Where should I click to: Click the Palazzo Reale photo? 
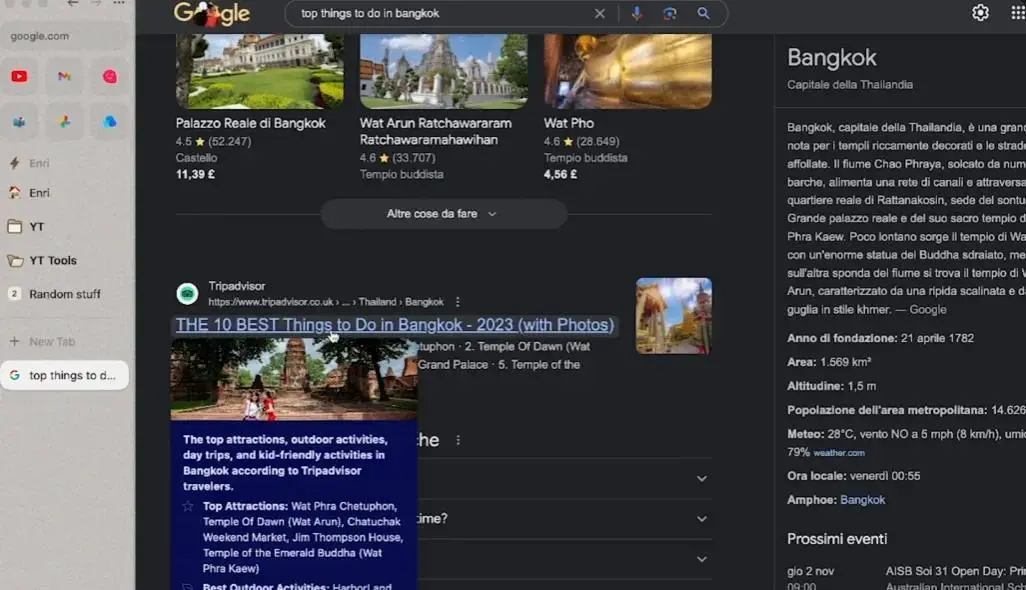point(260,71)
